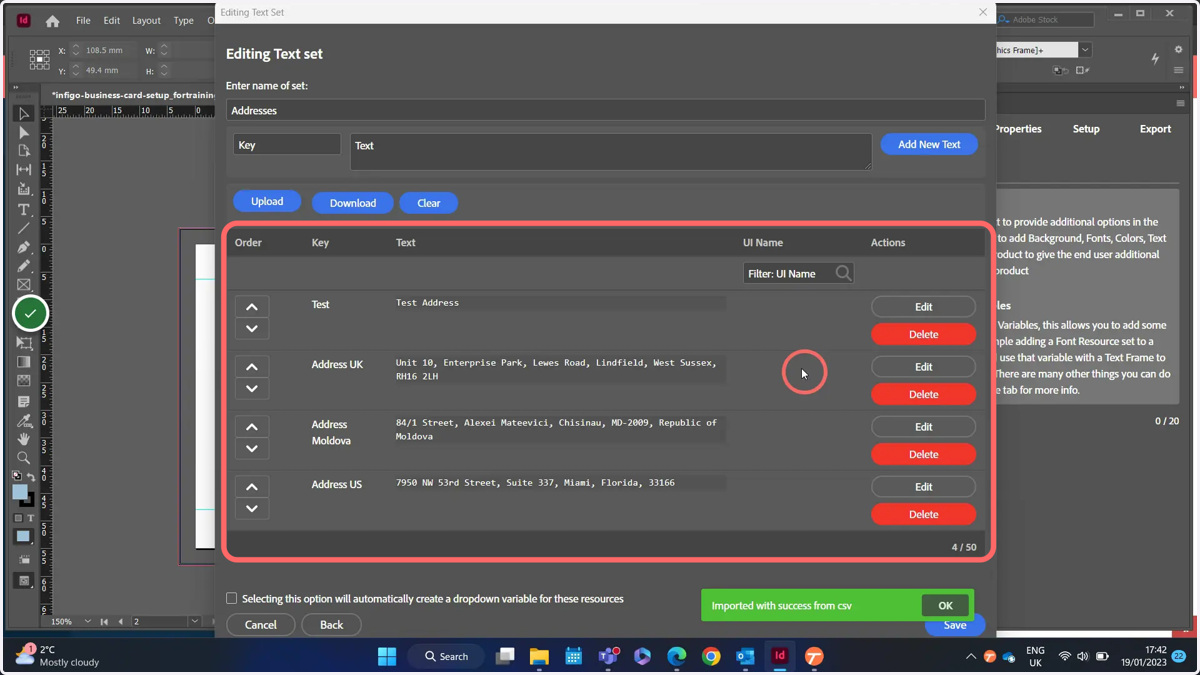Image resolution: width=1200 pixels, height=675 pixels.
Task: Move Address Moldova row down
Action: click(252, 449)
